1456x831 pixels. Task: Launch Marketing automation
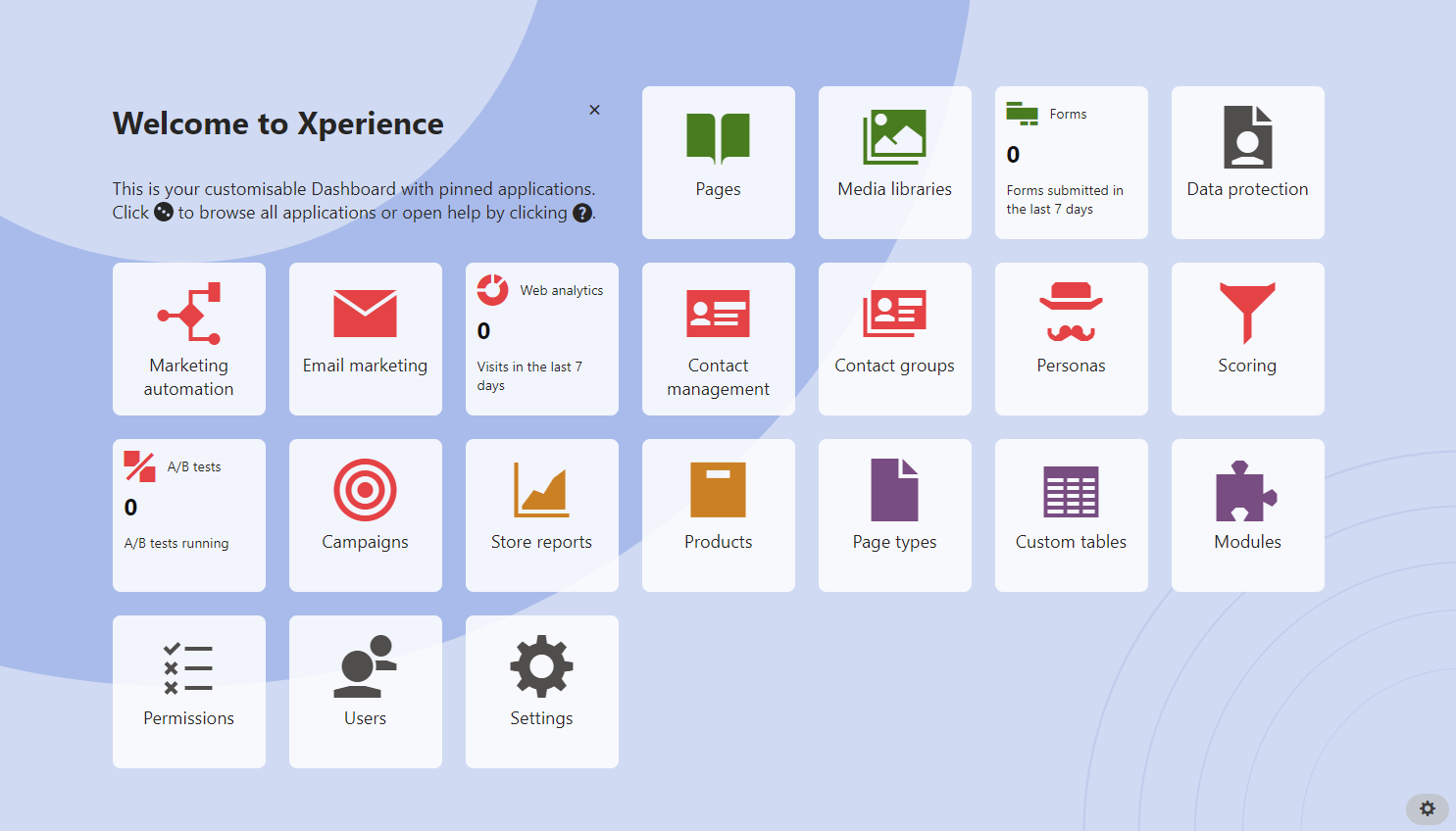[x=188, y=338]
